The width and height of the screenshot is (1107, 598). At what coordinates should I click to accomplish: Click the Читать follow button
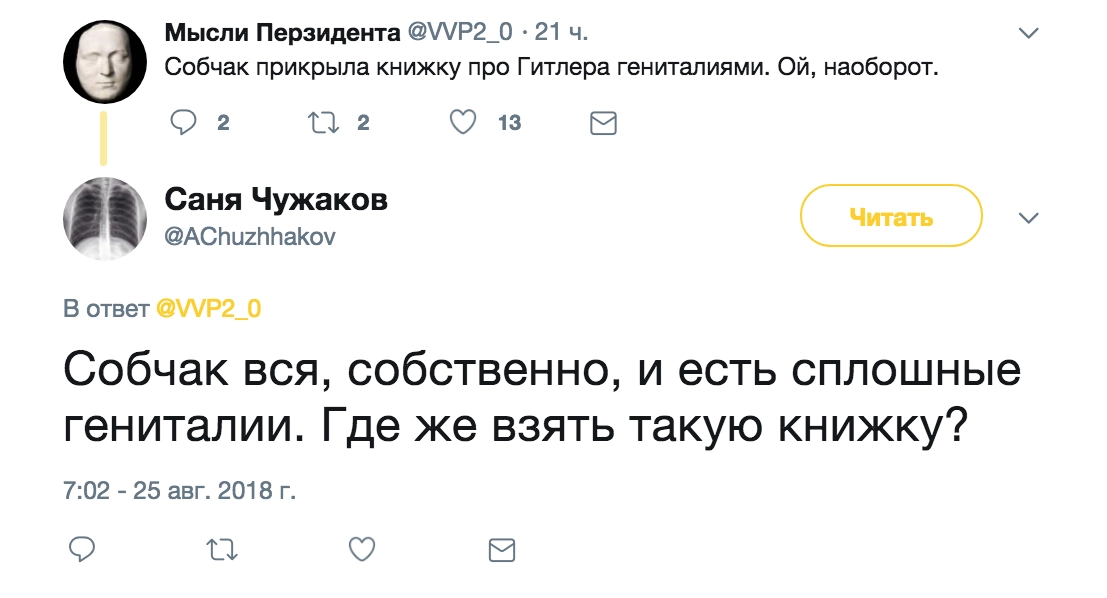pyautogui.click(x=891, y=216)
